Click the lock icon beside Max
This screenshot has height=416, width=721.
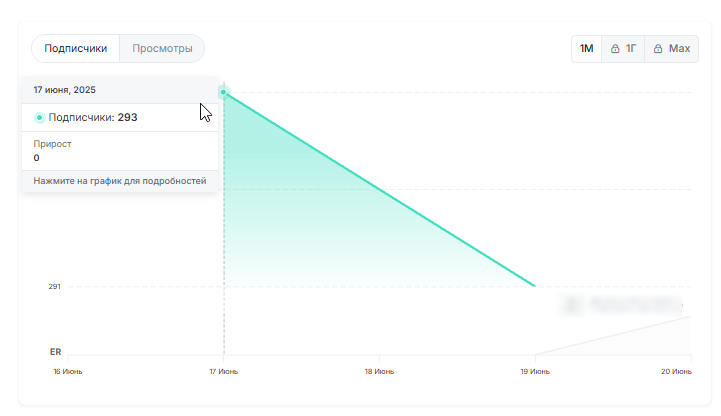pyautogui.click(x=659, y=48)
